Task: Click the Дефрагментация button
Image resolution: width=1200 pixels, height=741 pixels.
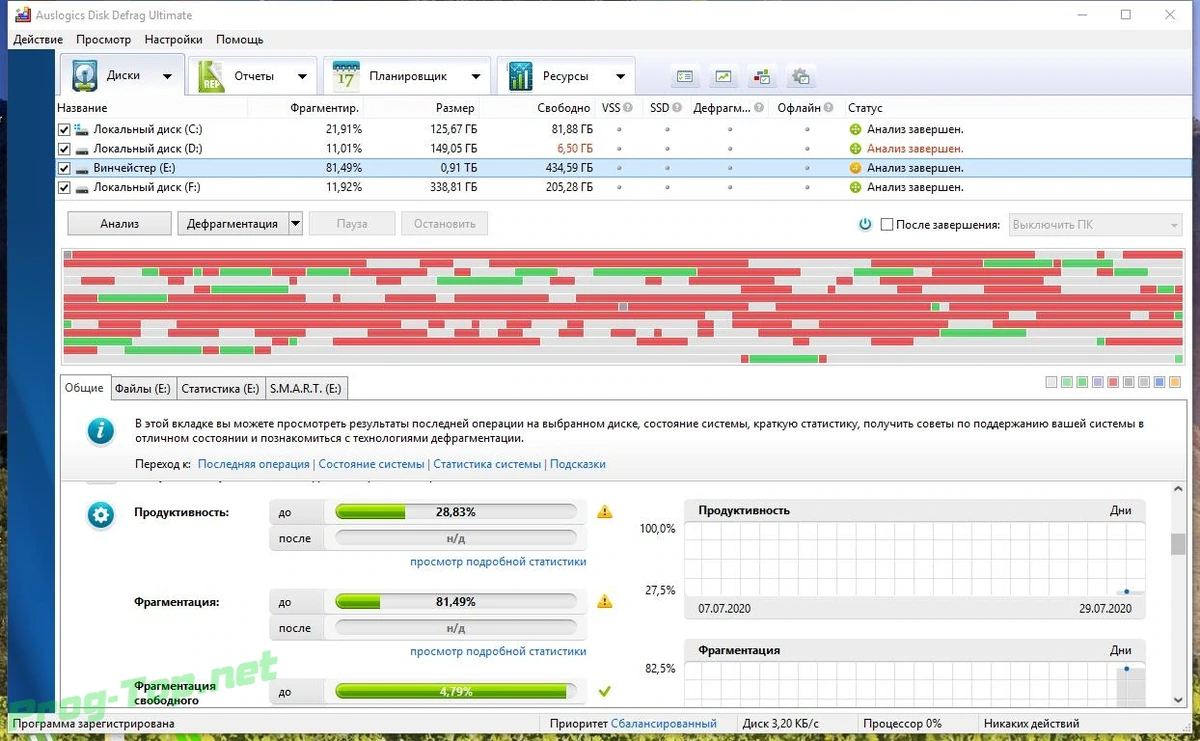Action: (x=232, y=224)
